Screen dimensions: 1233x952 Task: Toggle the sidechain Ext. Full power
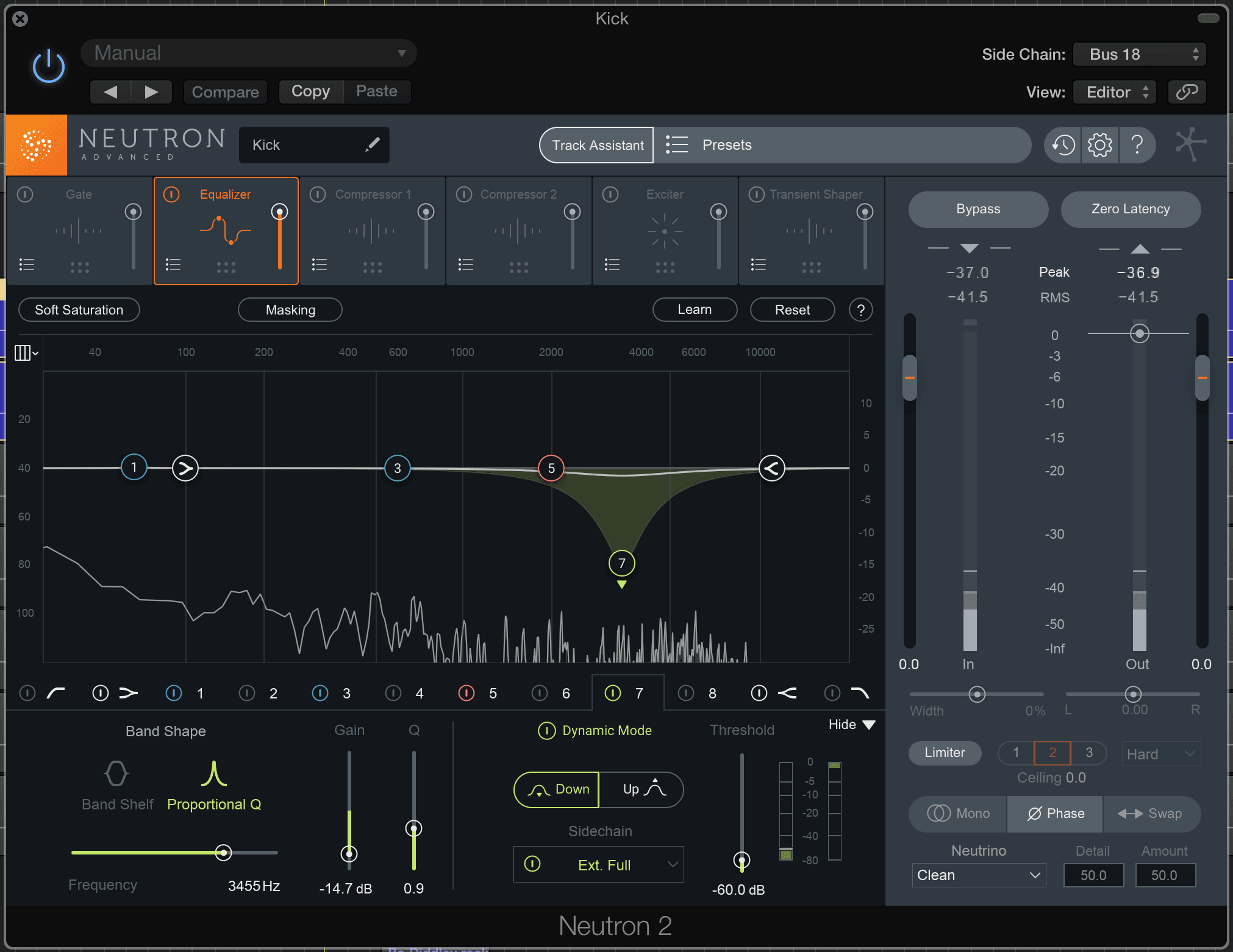tap(532, 864)
